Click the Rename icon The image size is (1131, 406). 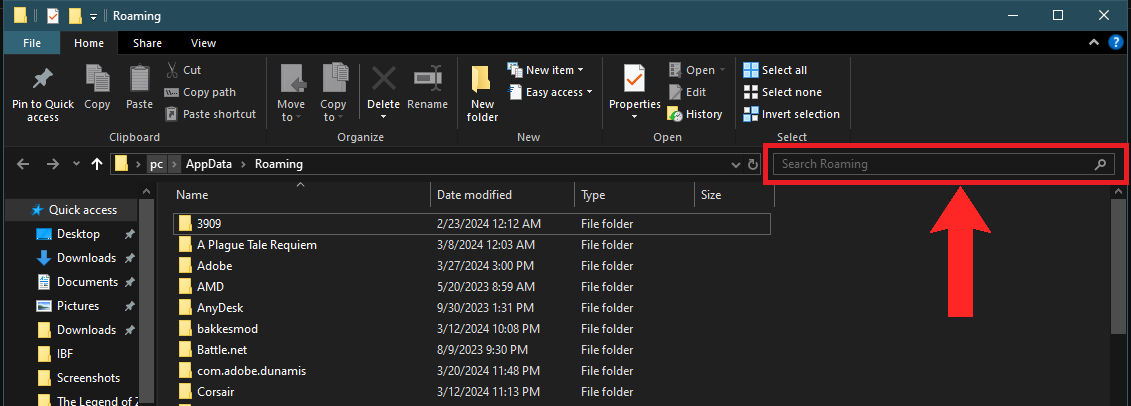[x=428, y=79]
